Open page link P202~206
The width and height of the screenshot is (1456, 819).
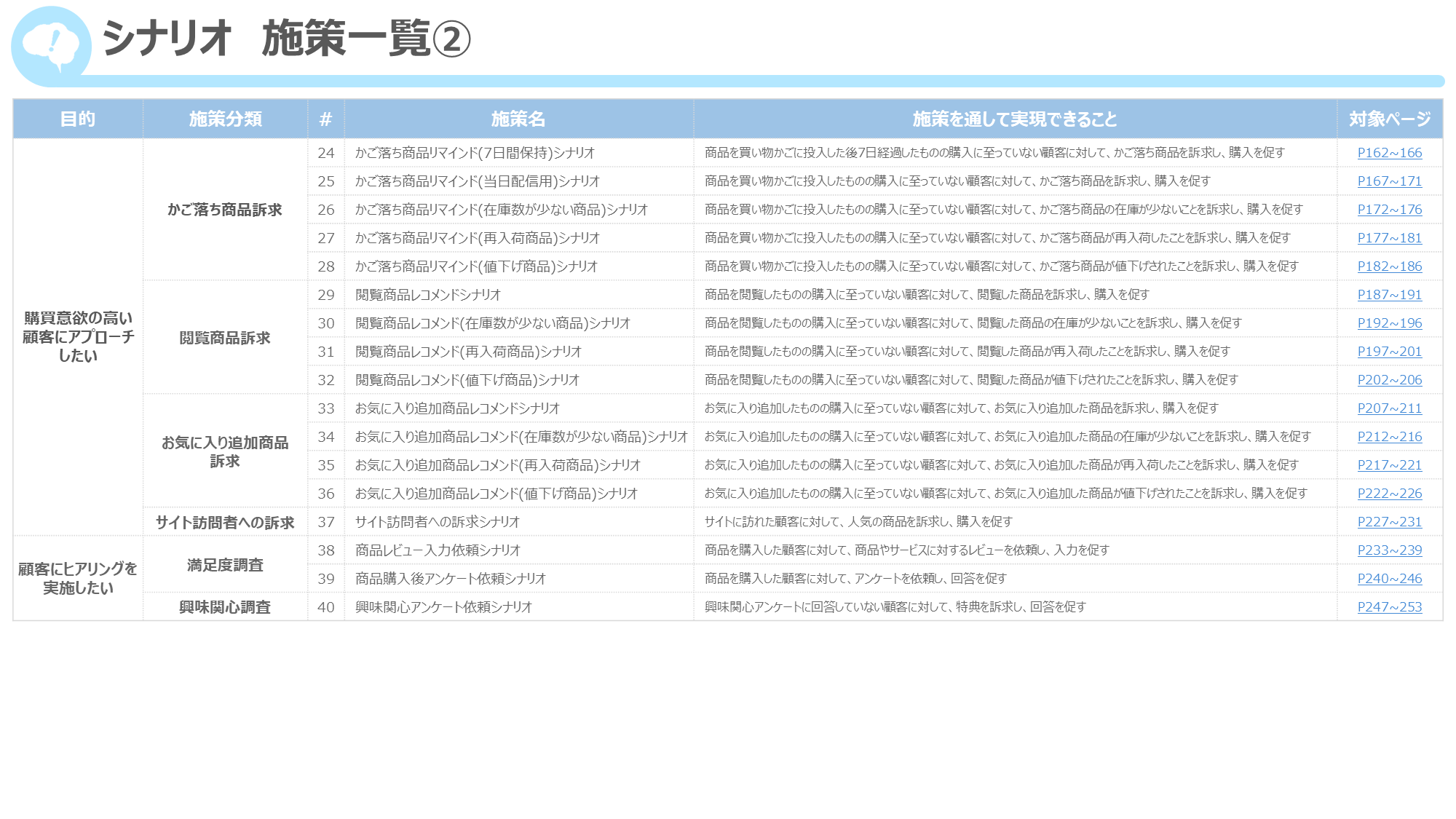coord(1389,380)
